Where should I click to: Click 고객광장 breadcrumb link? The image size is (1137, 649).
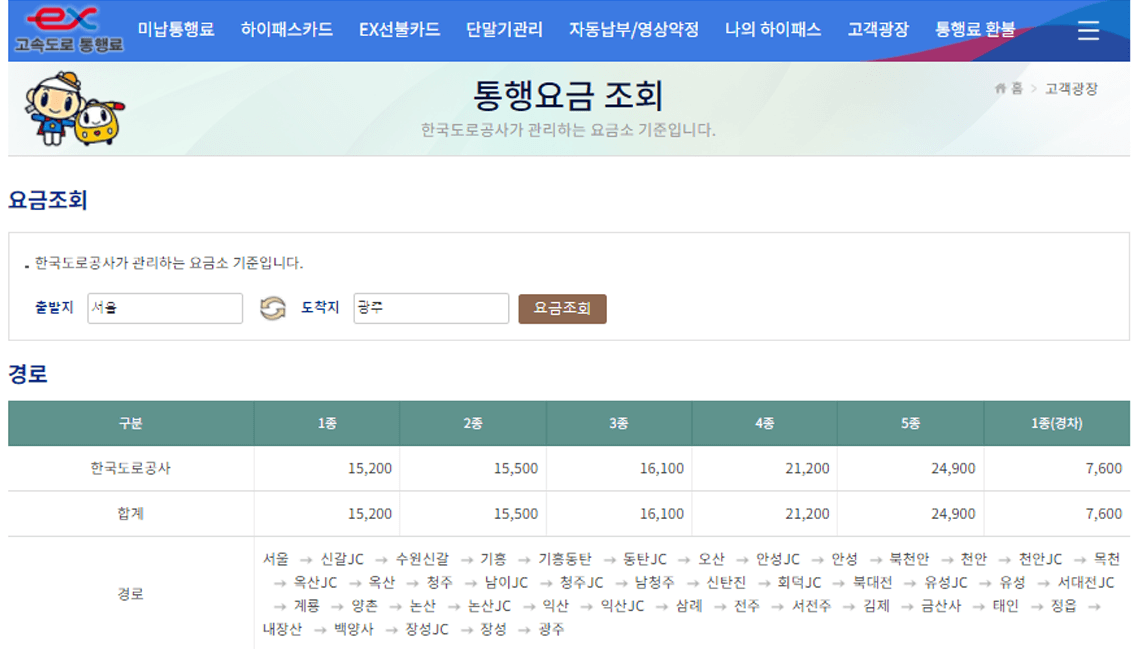pyautogui.click(x=1071, y=88)
